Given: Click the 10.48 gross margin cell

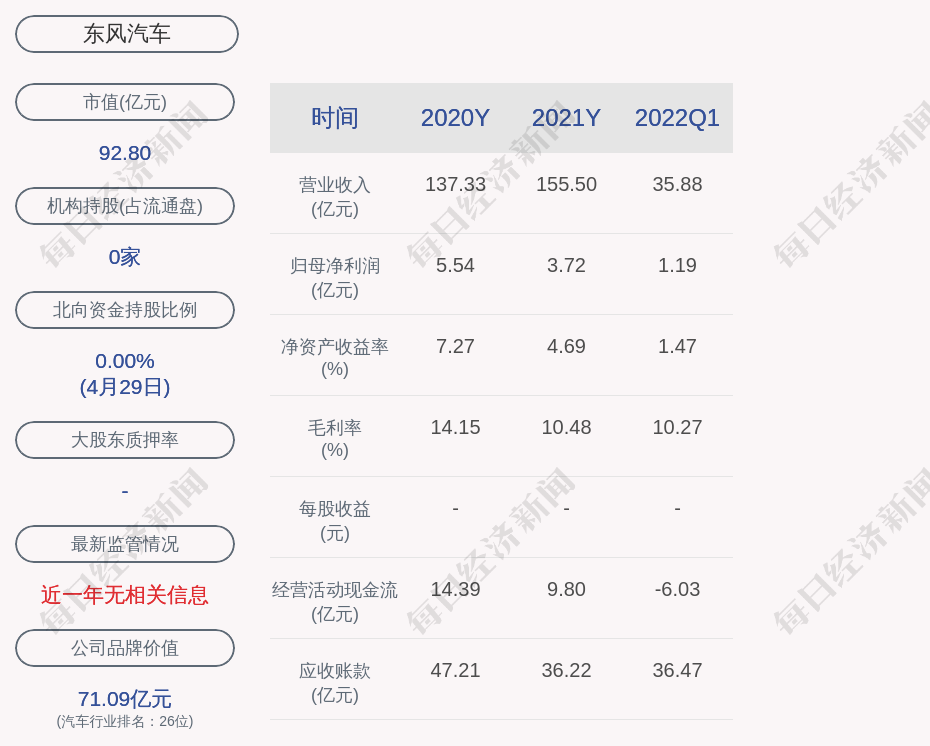Looking at the screenshot, I should (x=566, y=427).
